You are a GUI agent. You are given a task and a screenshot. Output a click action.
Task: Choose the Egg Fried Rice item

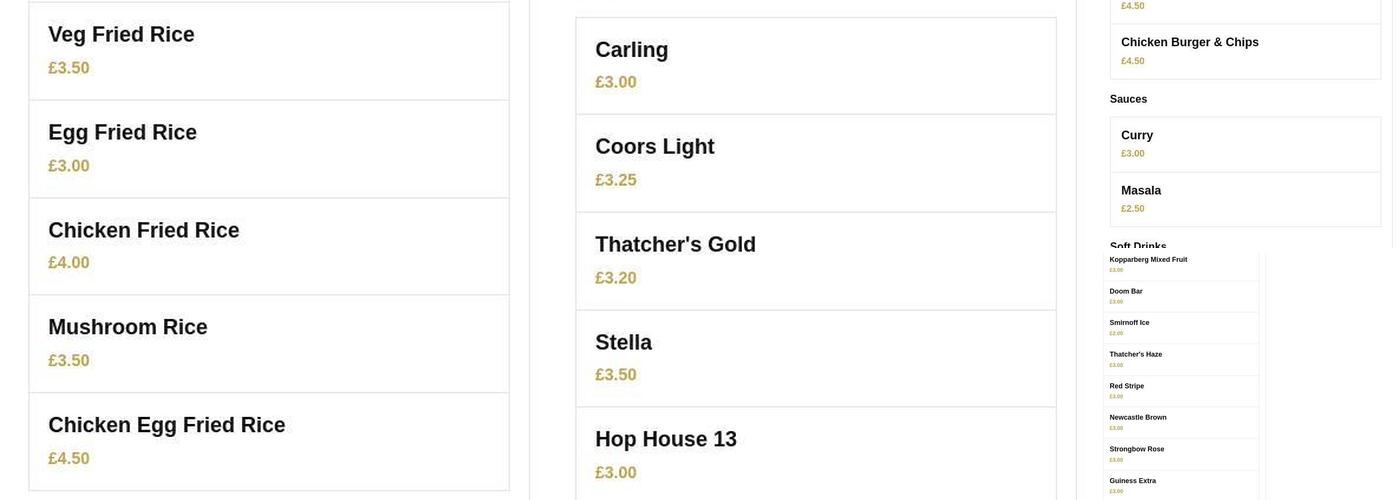pos(268,148)
